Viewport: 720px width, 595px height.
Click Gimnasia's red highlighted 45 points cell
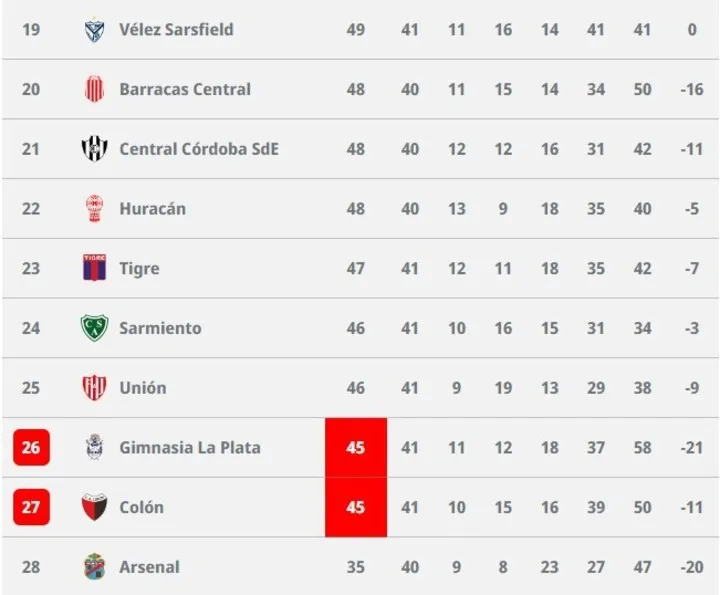click(x=356, y=447)
